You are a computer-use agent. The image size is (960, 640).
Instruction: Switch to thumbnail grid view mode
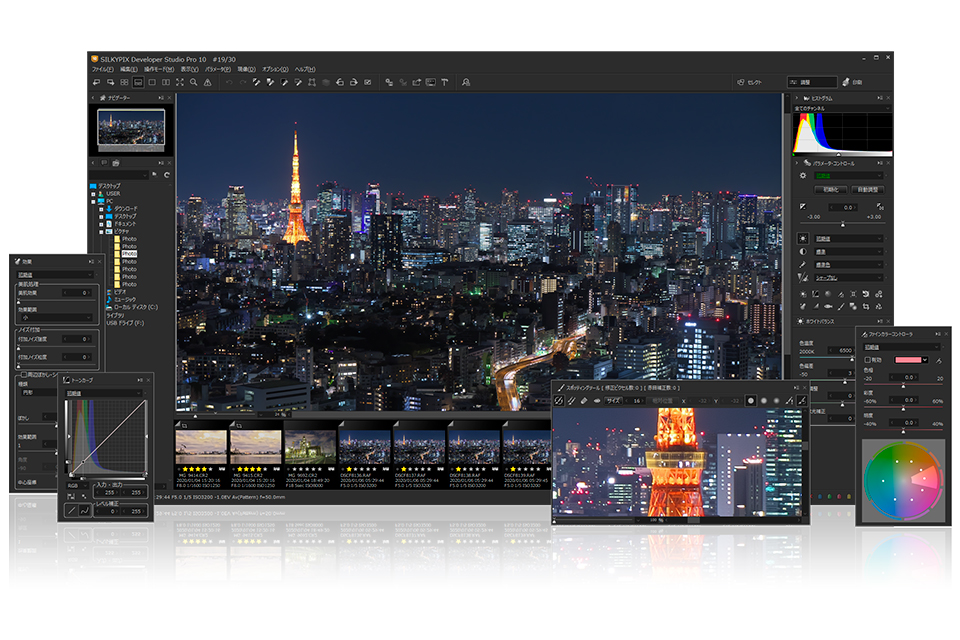pyautogui.click(x=124, y=82)
